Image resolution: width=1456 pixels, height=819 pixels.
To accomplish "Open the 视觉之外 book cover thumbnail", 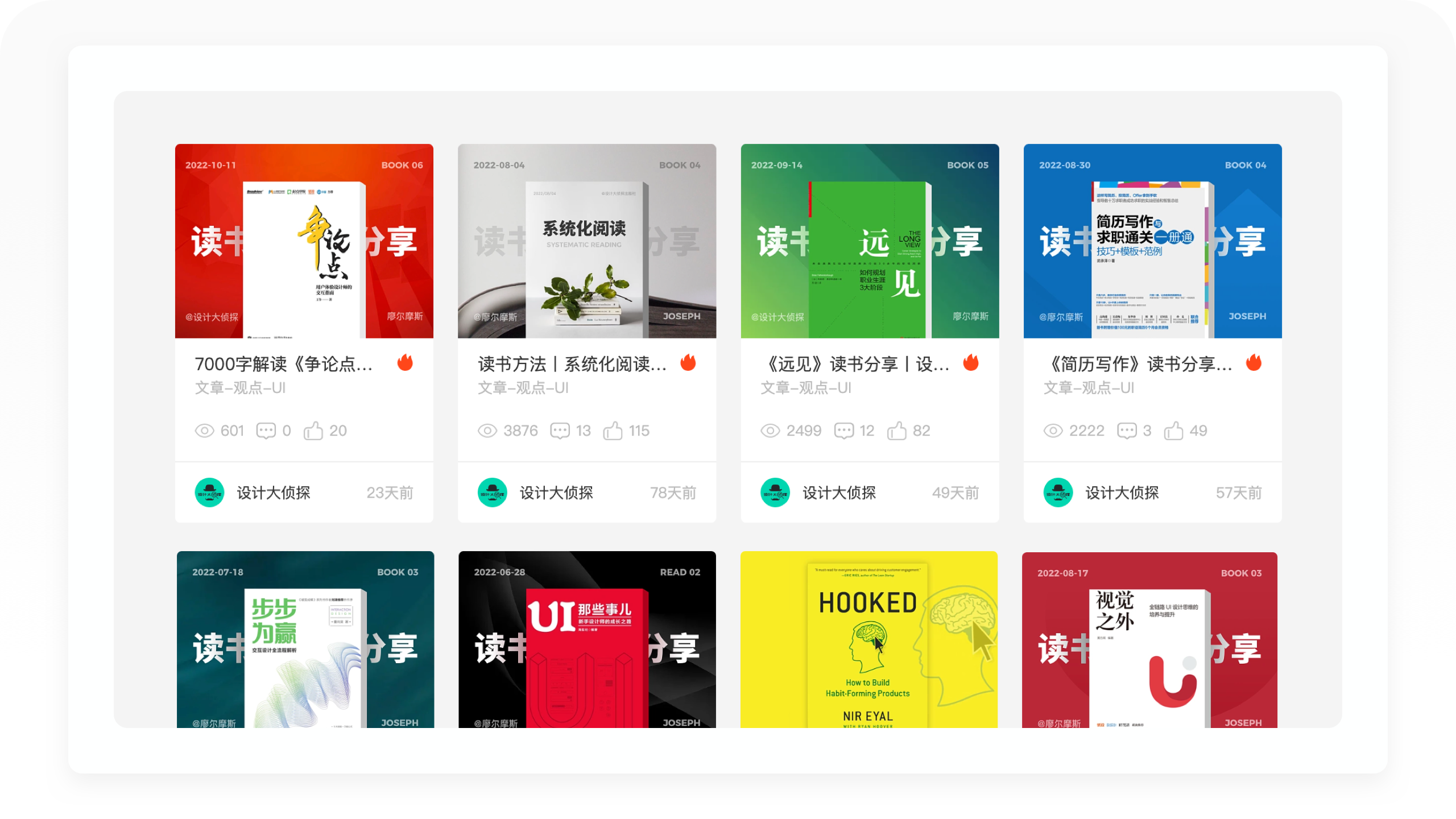I will coord(1149,639).
